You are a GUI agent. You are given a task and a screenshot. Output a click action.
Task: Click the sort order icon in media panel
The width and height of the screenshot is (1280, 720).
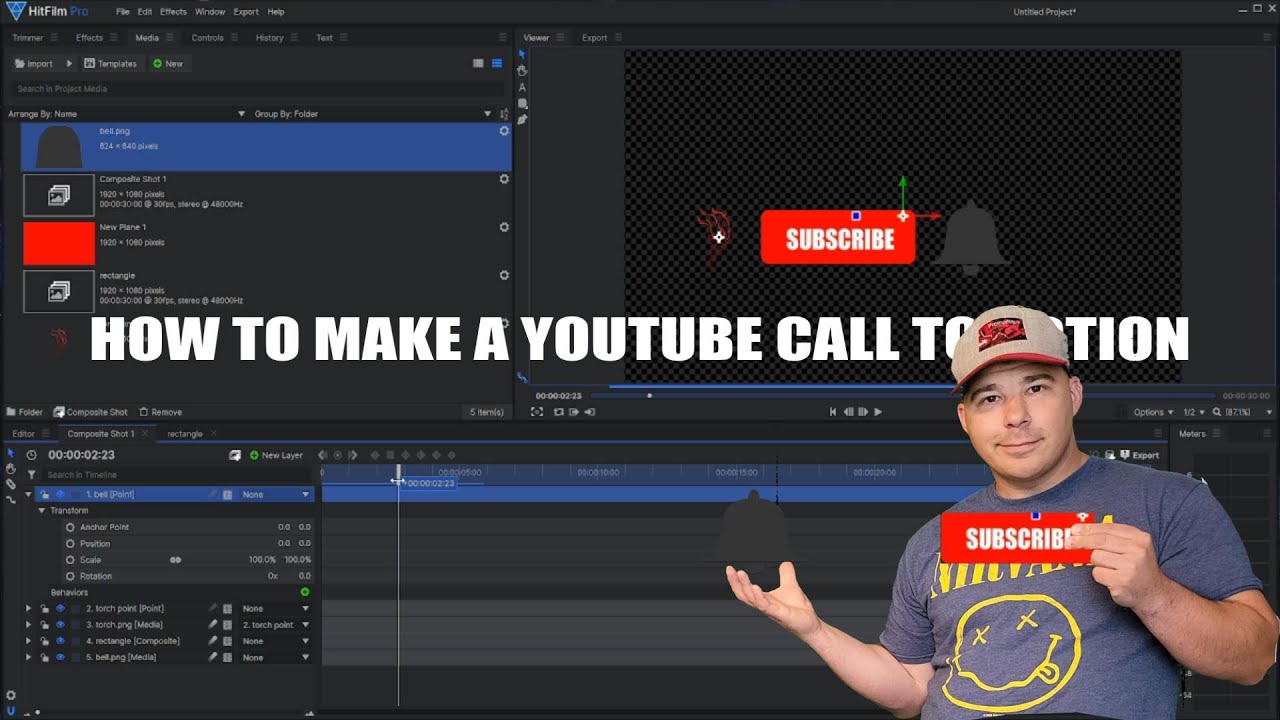pyautogui.click(x=504, y=114)
